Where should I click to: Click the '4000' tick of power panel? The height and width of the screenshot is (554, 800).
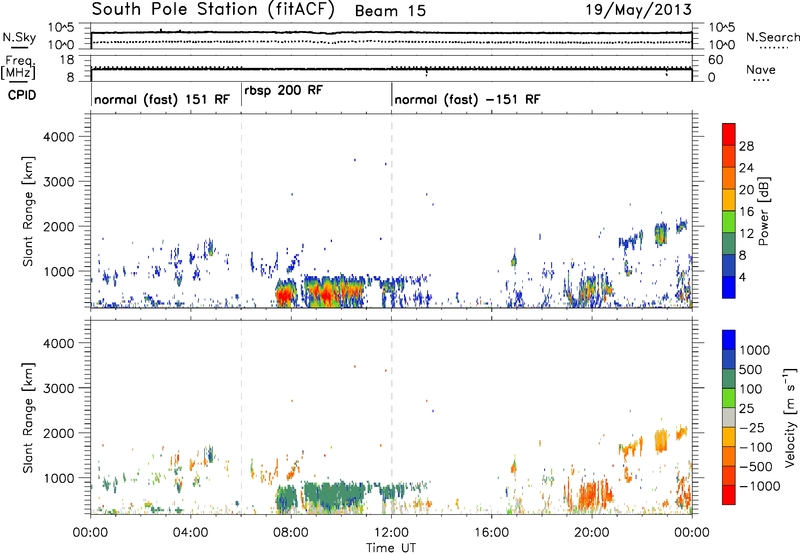[x=58, y=137]
